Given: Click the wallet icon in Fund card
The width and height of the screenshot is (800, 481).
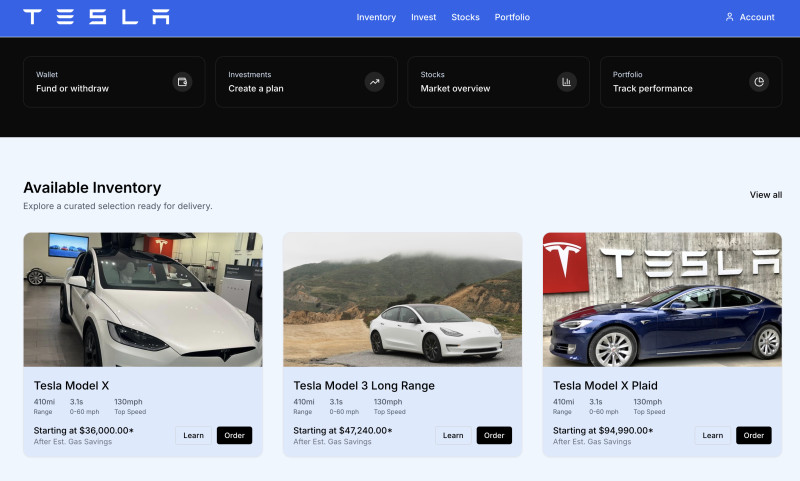Looking at the screenshot, I should pyautogui.click(x=182, y=82).
